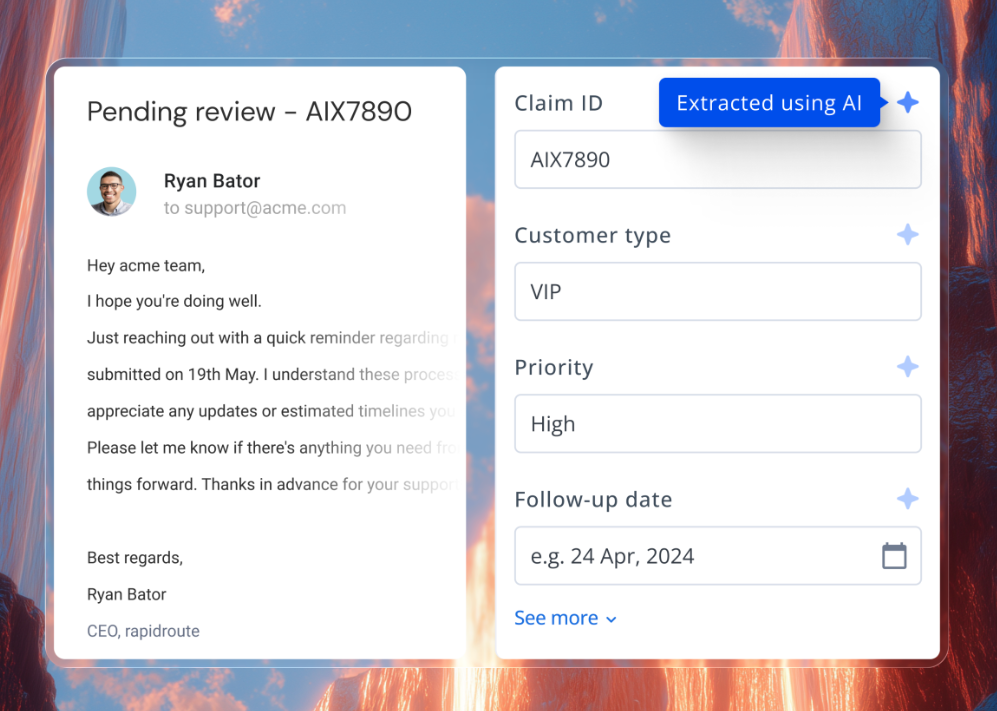
Task: Click the sparkle beside the Extracted badge
Action: (x=907, y=101)
